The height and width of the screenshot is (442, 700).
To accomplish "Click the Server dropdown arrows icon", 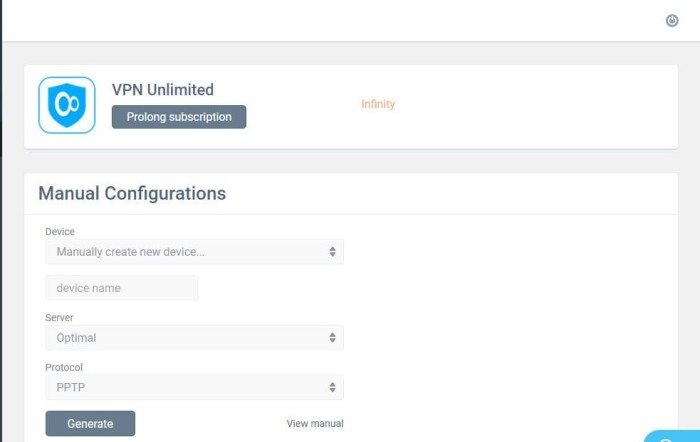I will pyautogui.click(x=332, y=338).
